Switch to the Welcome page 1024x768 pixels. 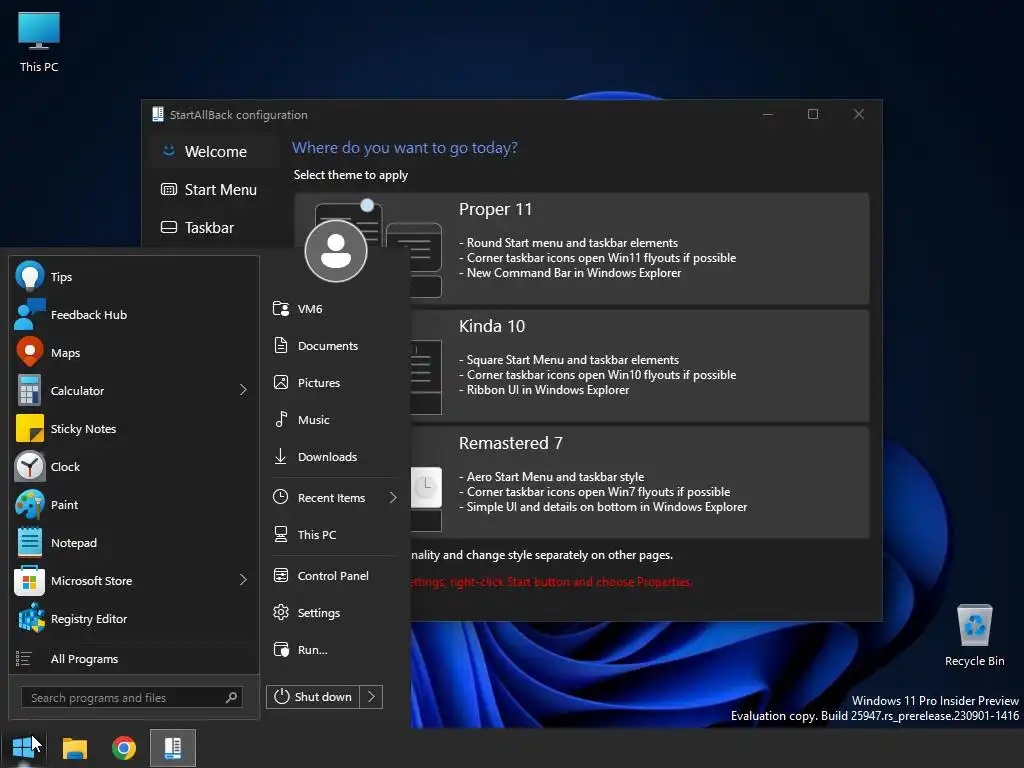(216, 152)
